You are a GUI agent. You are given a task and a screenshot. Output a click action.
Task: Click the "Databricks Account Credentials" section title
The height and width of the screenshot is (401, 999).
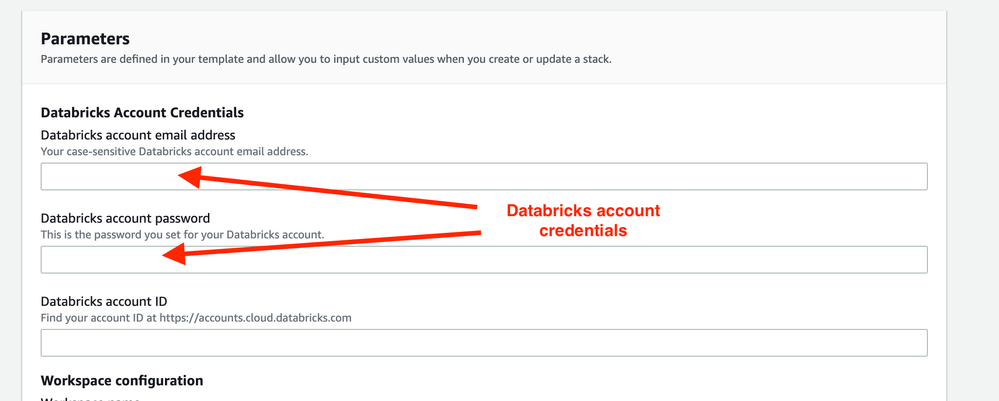(x=142, y=113)
